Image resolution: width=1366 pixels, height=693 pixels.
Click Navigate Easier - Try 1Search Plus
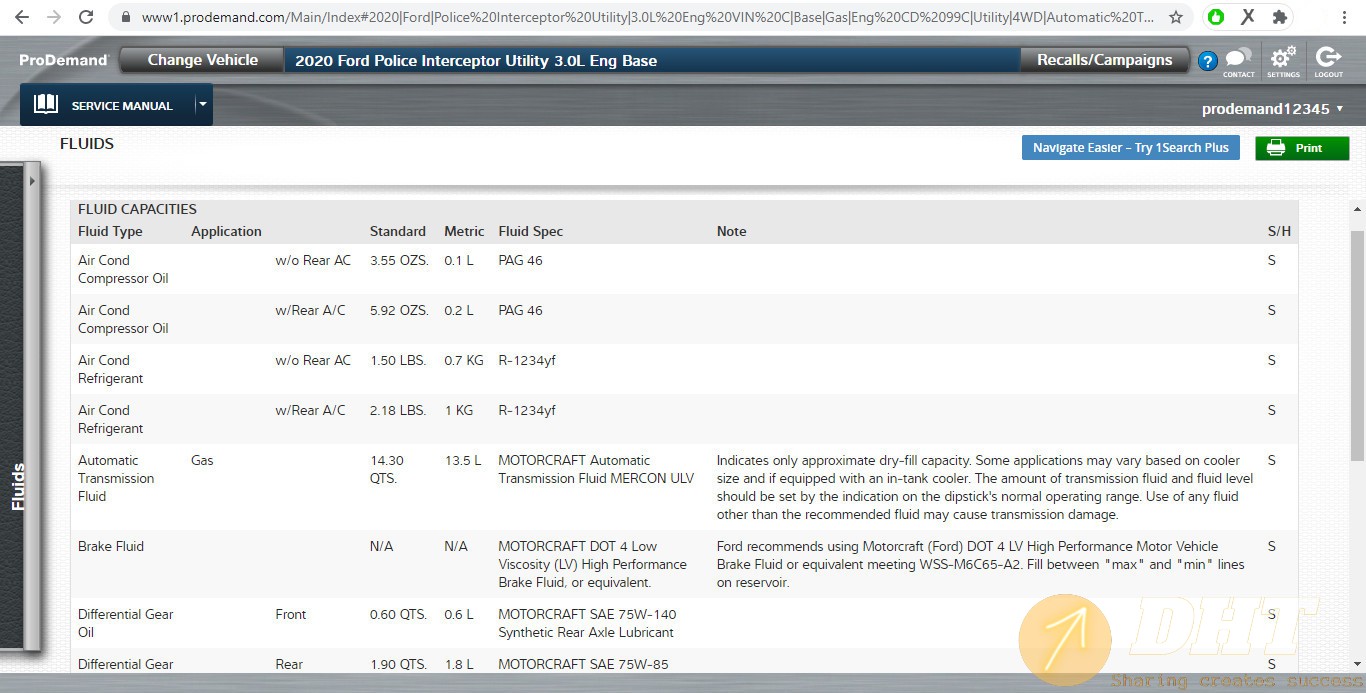tap(1130, 148)
